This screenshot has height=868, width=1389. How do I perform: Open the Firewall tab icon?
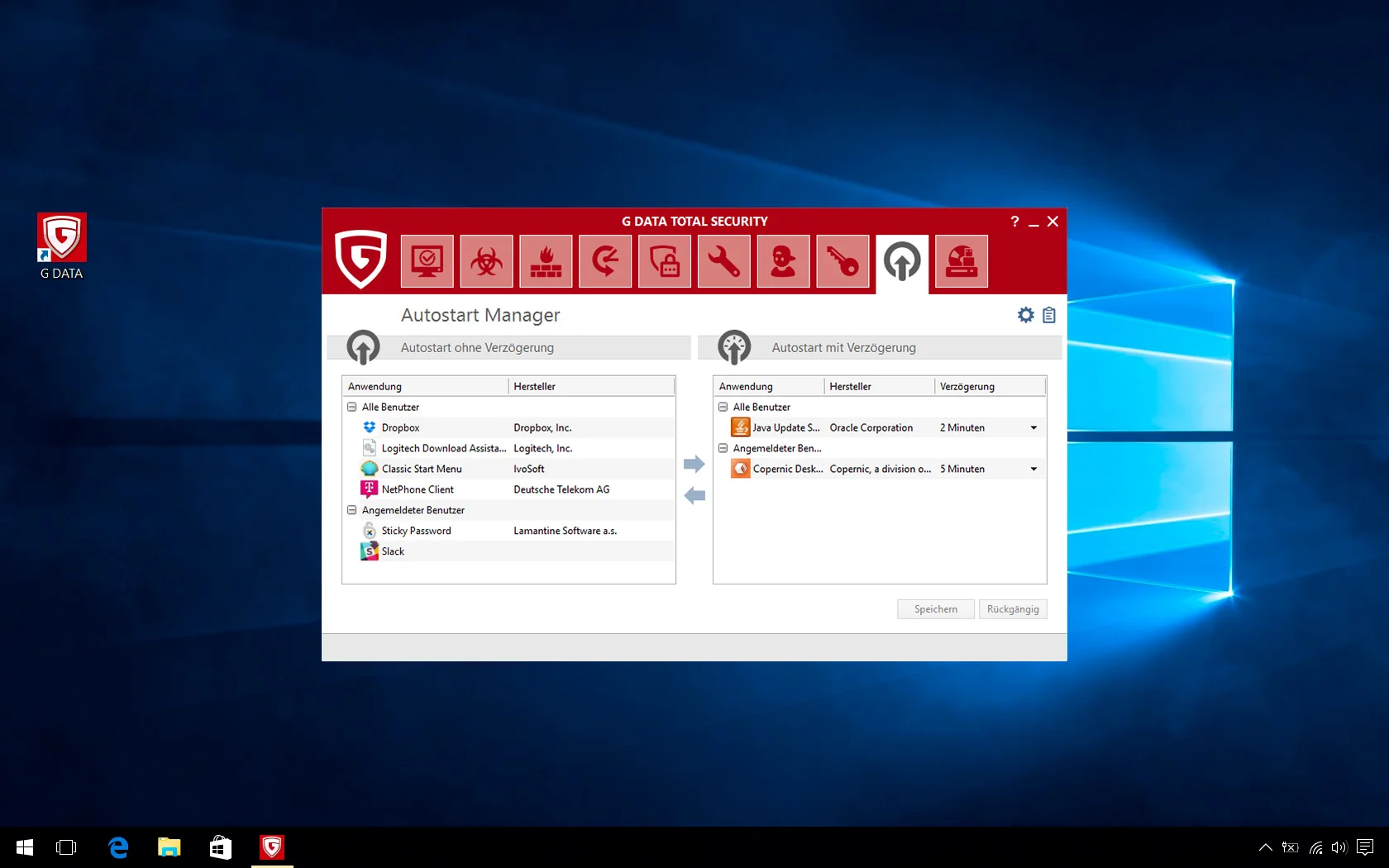point(546,261)
